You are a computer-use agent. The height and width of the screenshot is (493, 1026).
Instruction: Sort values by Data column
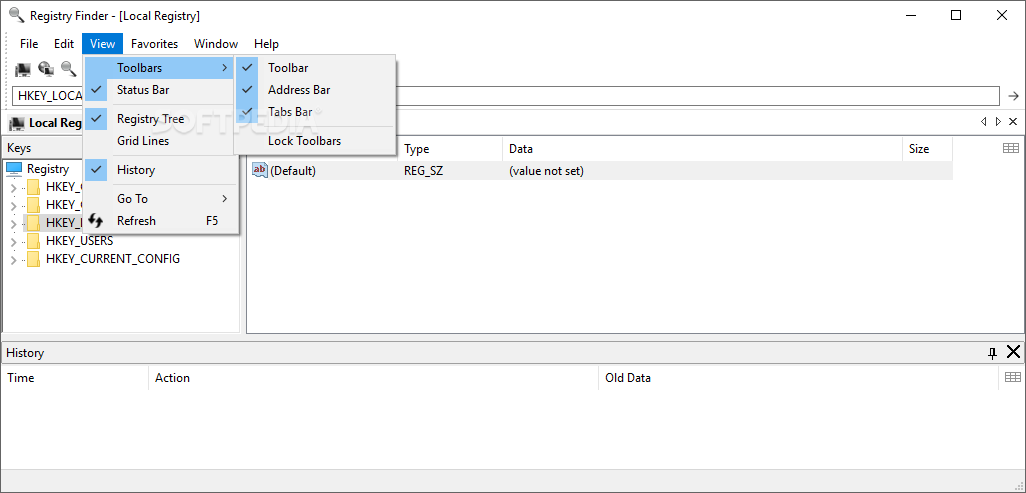point(702,149)
